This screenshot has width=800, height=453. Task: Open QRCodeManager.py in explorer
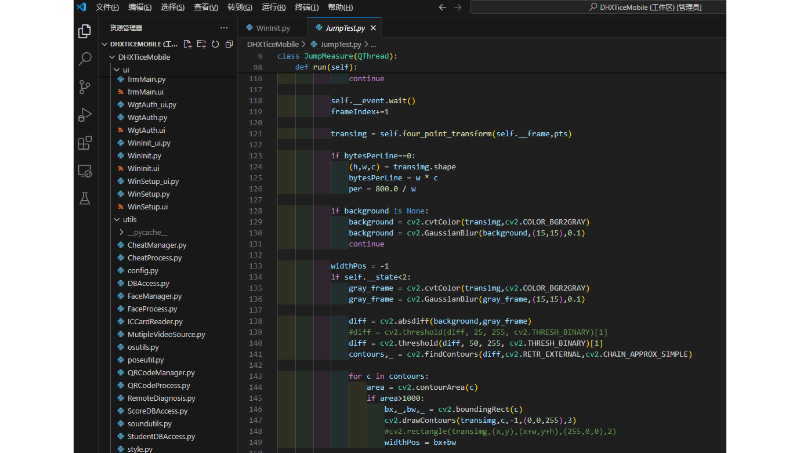pos(161,372)
